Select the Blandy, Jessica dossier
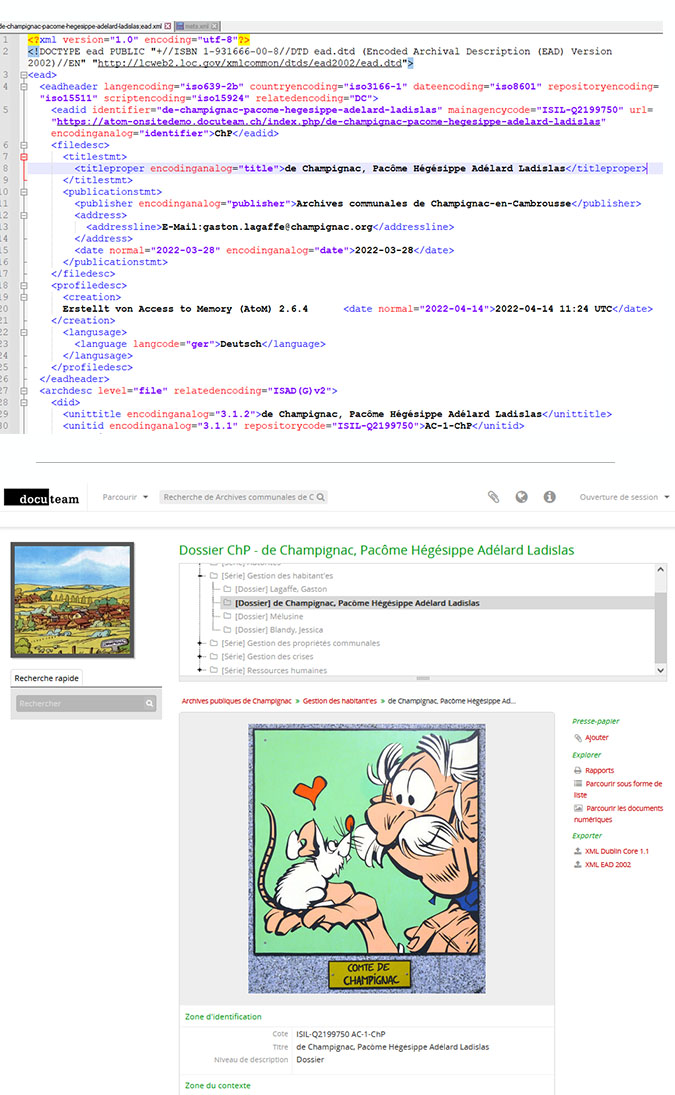 279,630
